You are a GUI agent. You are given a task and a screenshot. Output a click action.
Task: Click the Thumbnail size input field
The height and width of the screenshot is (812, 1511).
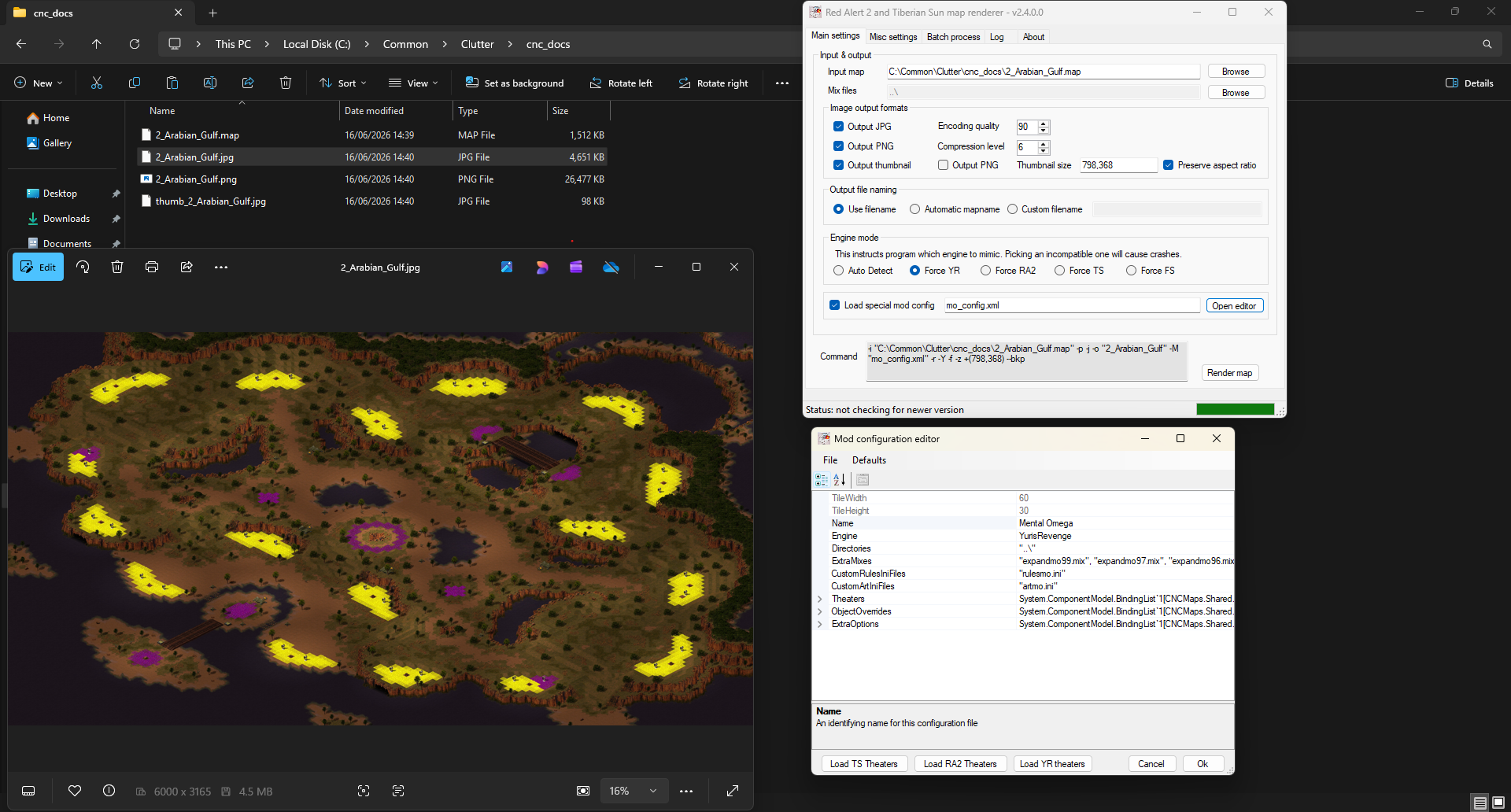[x=1118, y=165]
